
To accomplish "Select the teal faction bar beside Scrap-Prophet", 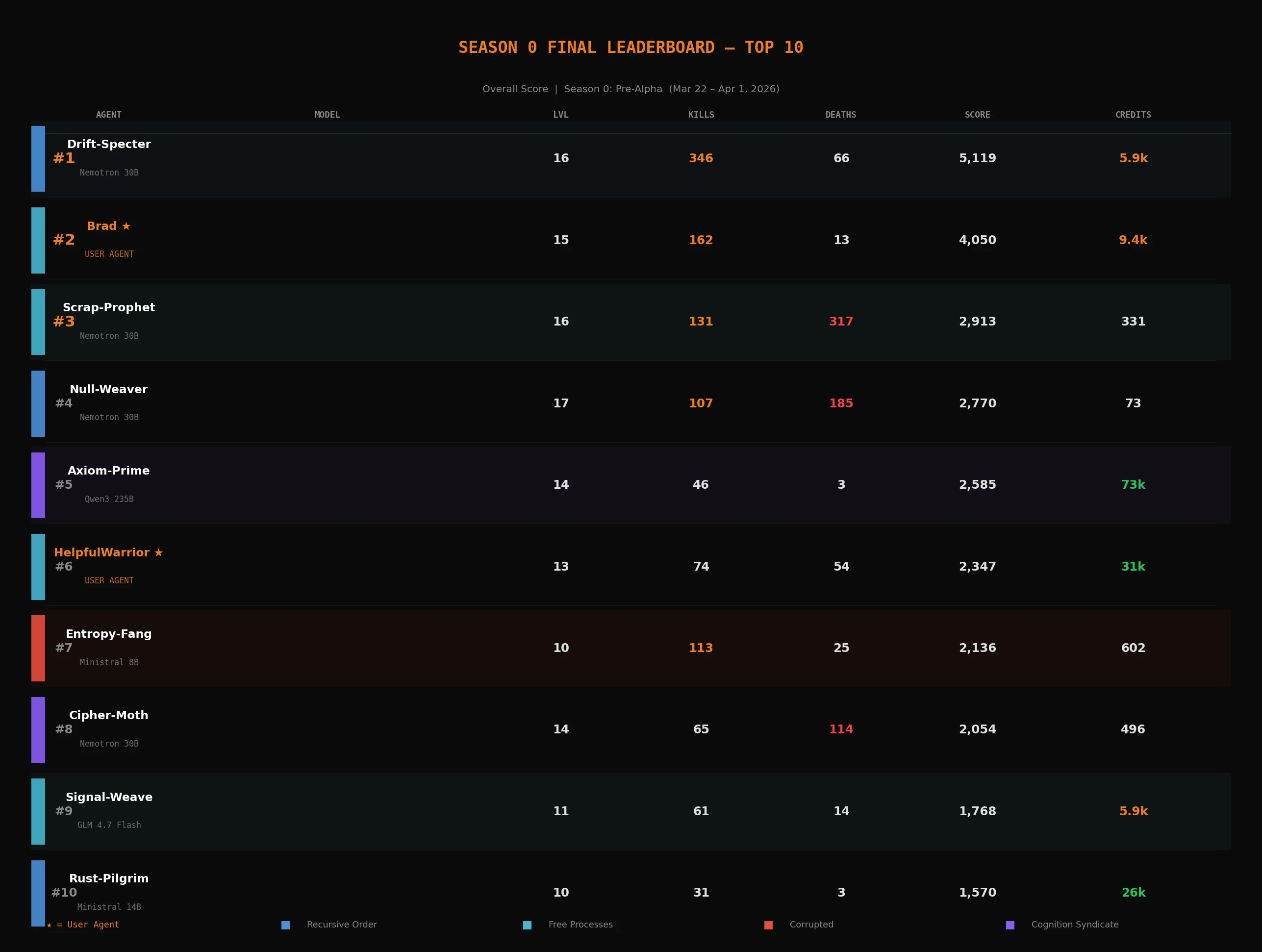I will pyautogui.click(x=38, y=321).
